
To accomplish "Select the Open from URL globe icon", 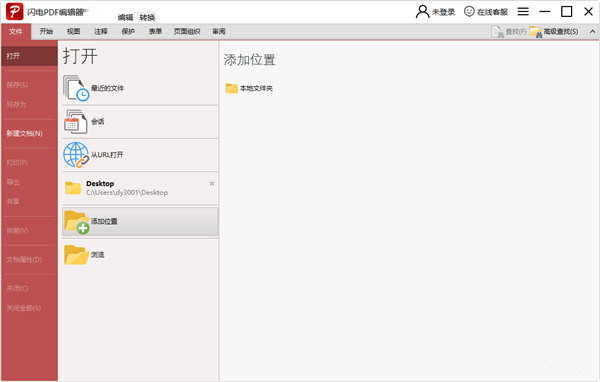I will click(x=76, y=155).
